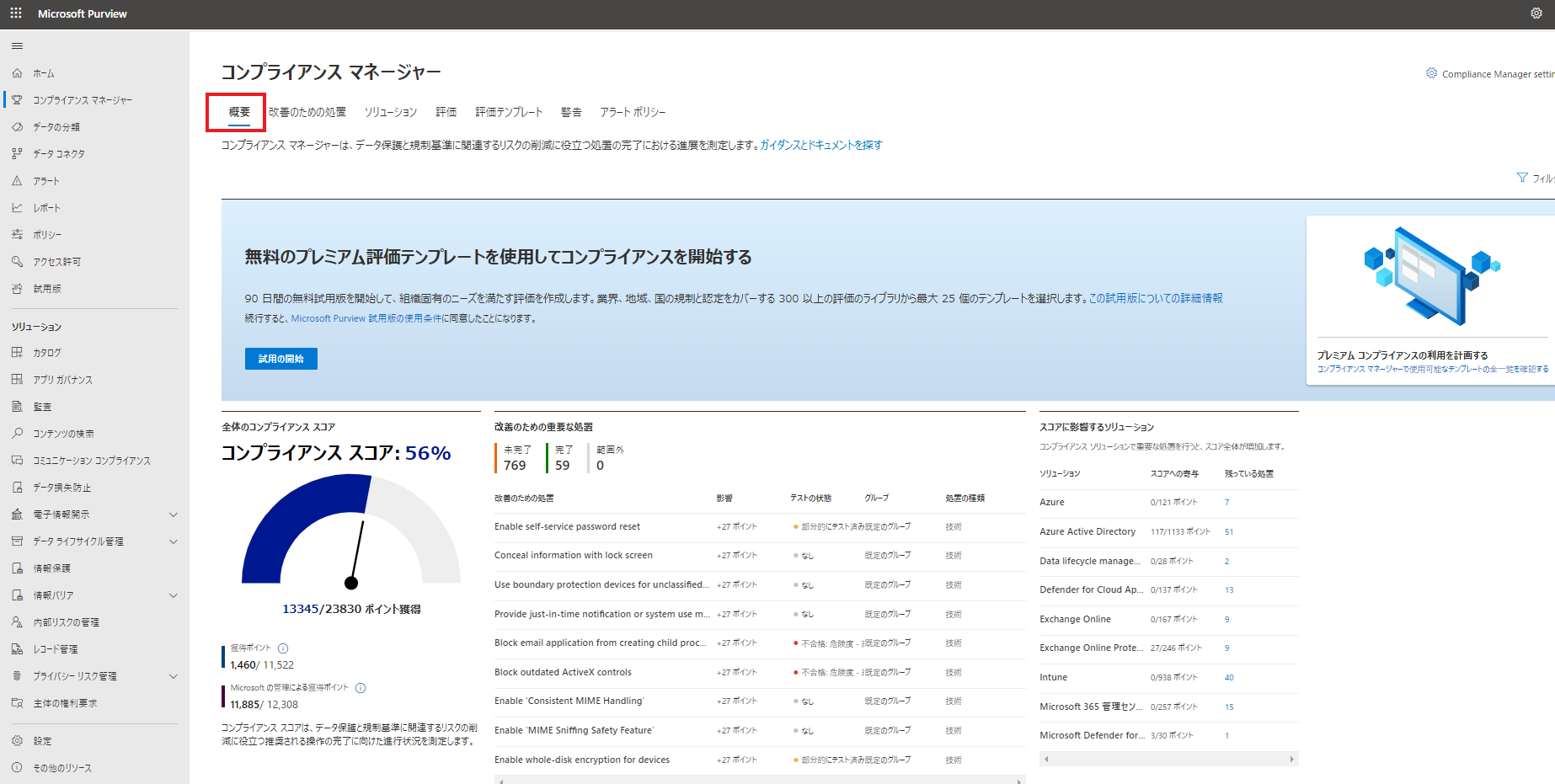Click the データ コネクタ icon
Image resolution: width=1555 pixels, height=784 pixels.
click(17, 154)
